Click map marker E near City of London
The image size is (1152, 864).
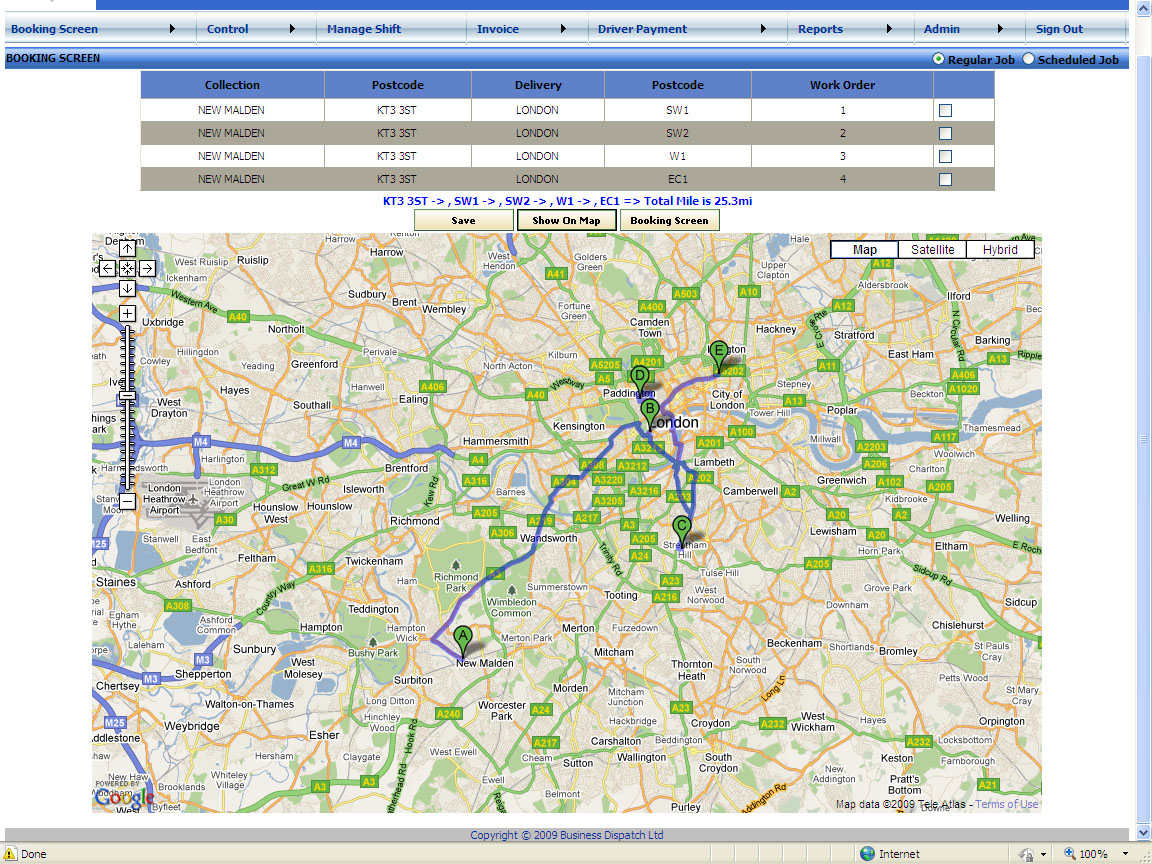point(719,356)
